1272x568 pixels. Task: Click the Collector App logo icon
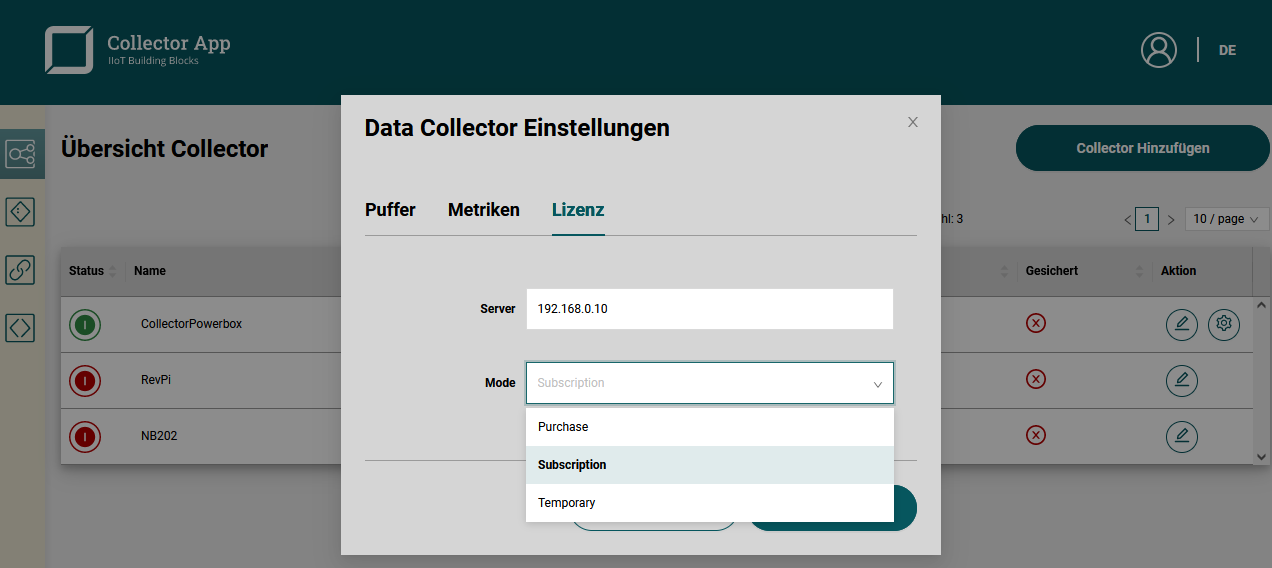(x=68, y=50)
